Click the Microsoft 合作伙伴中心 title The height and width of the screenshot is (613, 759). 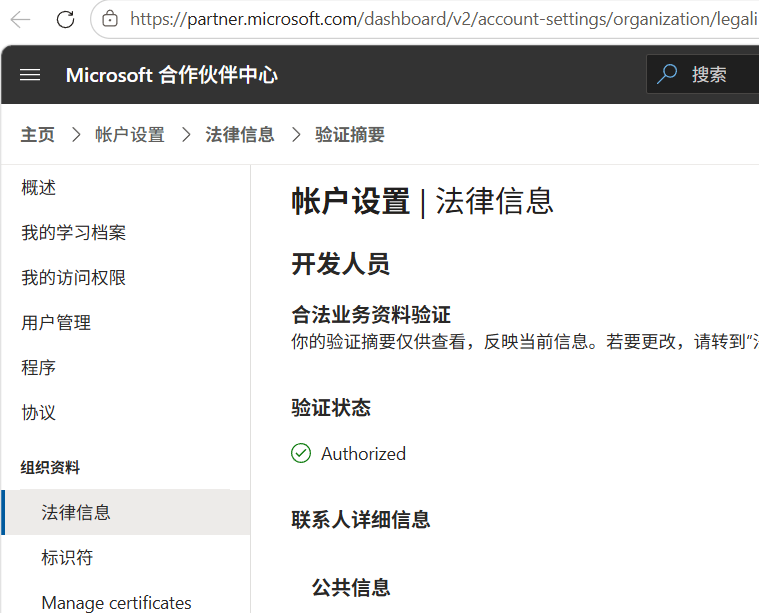tap(171, 75)
